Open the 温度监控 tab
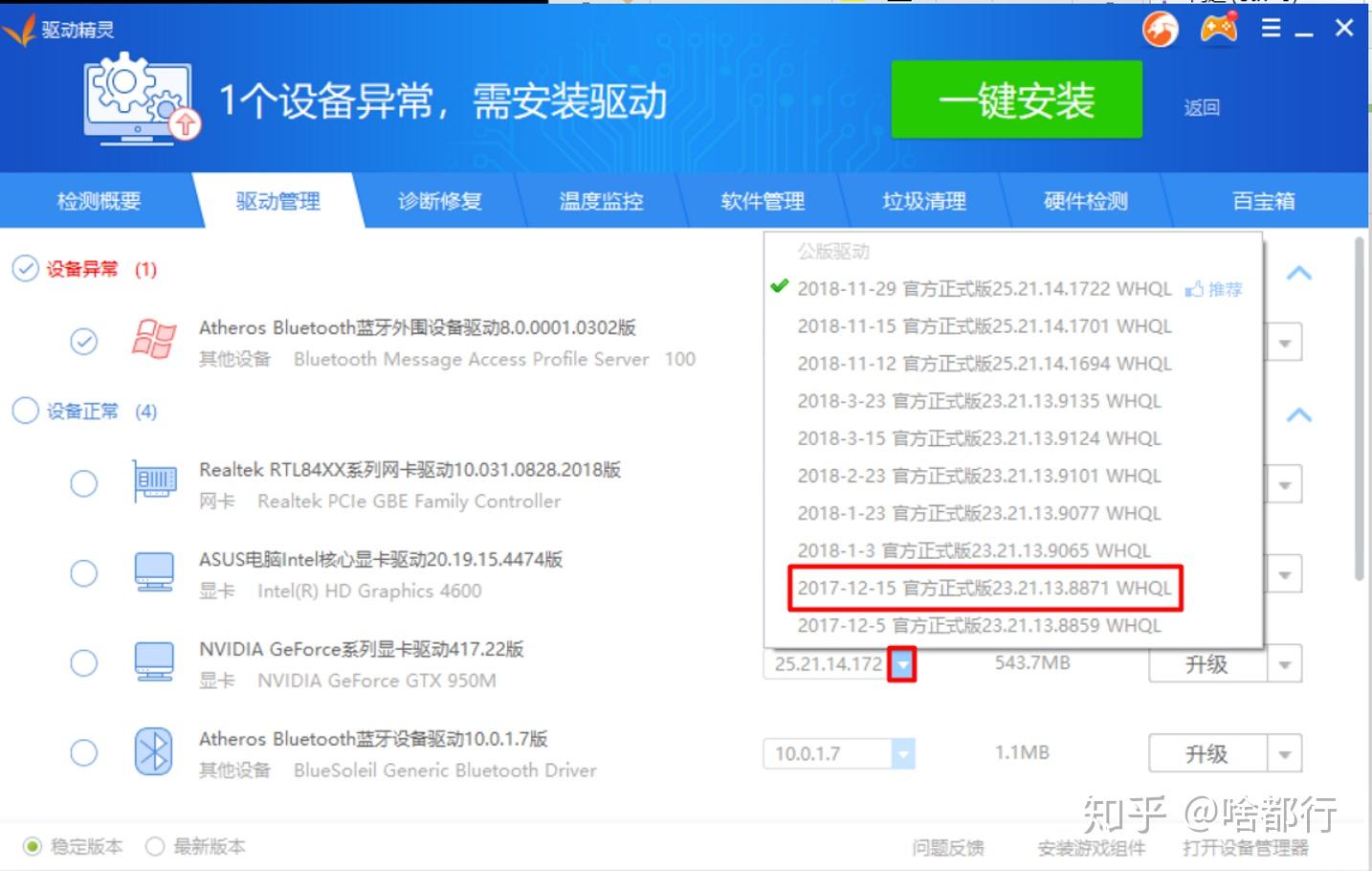This screenshot has width=1372, height=871. pyautogui.click(x=601, y=201)
